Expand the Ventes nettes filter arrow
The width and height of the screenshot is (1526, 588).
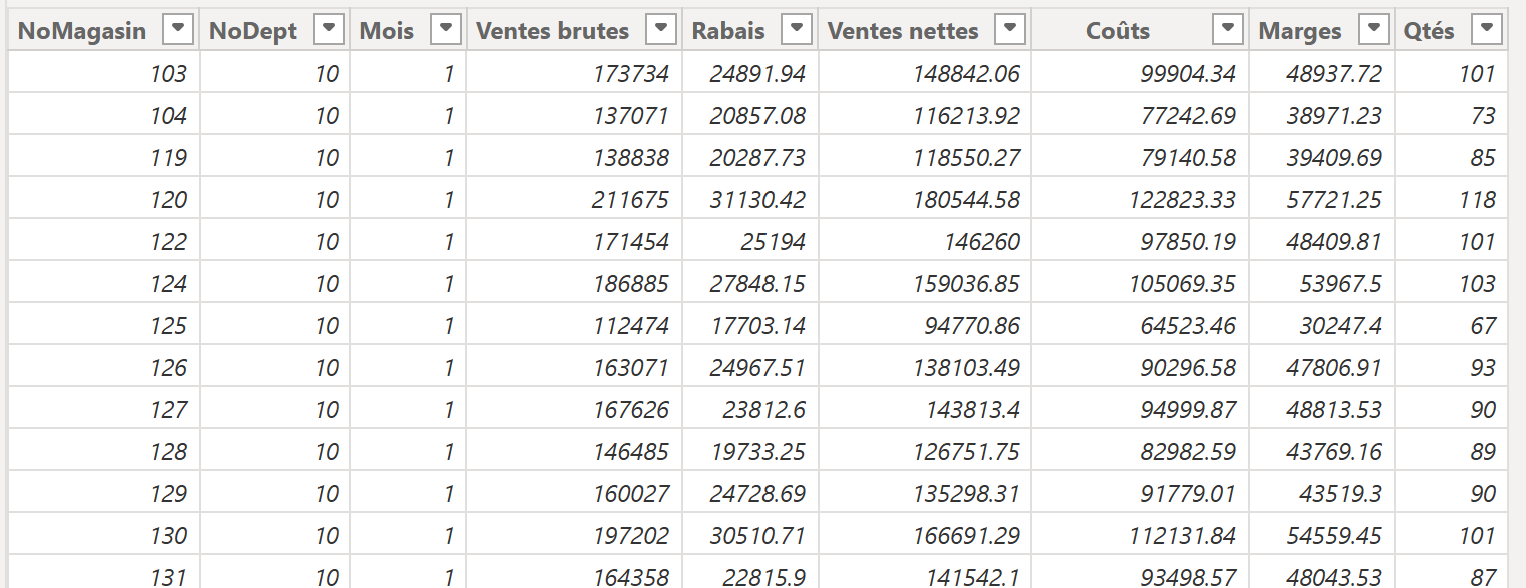[x=1011, y=30]
